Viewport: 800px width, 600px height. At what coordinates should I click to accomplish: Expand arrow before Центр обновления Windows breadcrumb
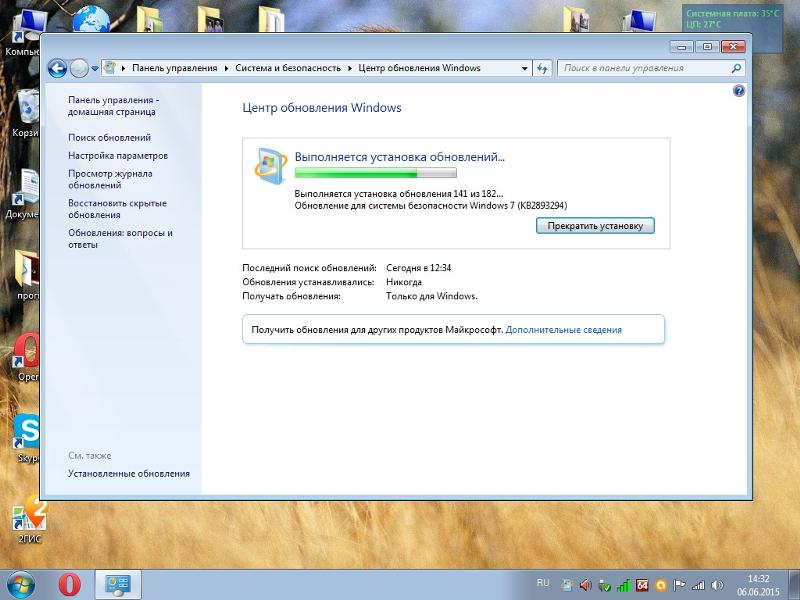[350, 68]
